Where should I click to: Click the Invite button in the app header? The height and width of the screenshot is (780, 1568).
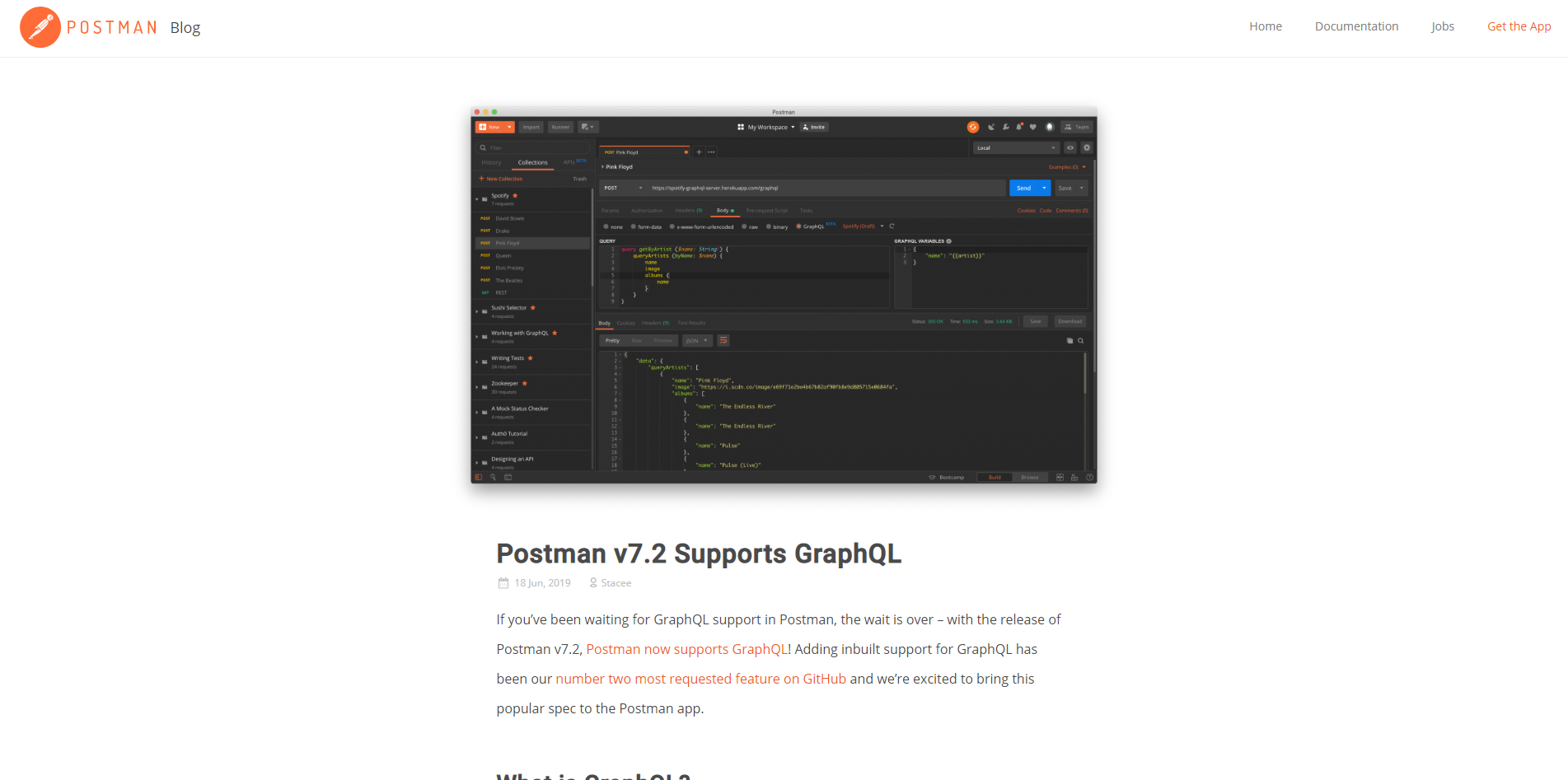point(814,127)
